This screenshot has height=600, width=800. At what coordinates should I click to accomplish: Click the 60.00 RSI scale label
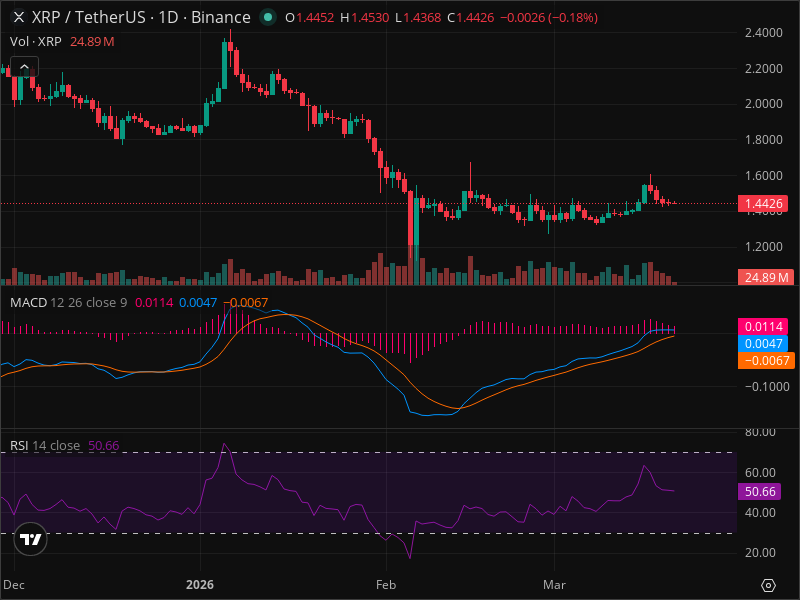760,472
